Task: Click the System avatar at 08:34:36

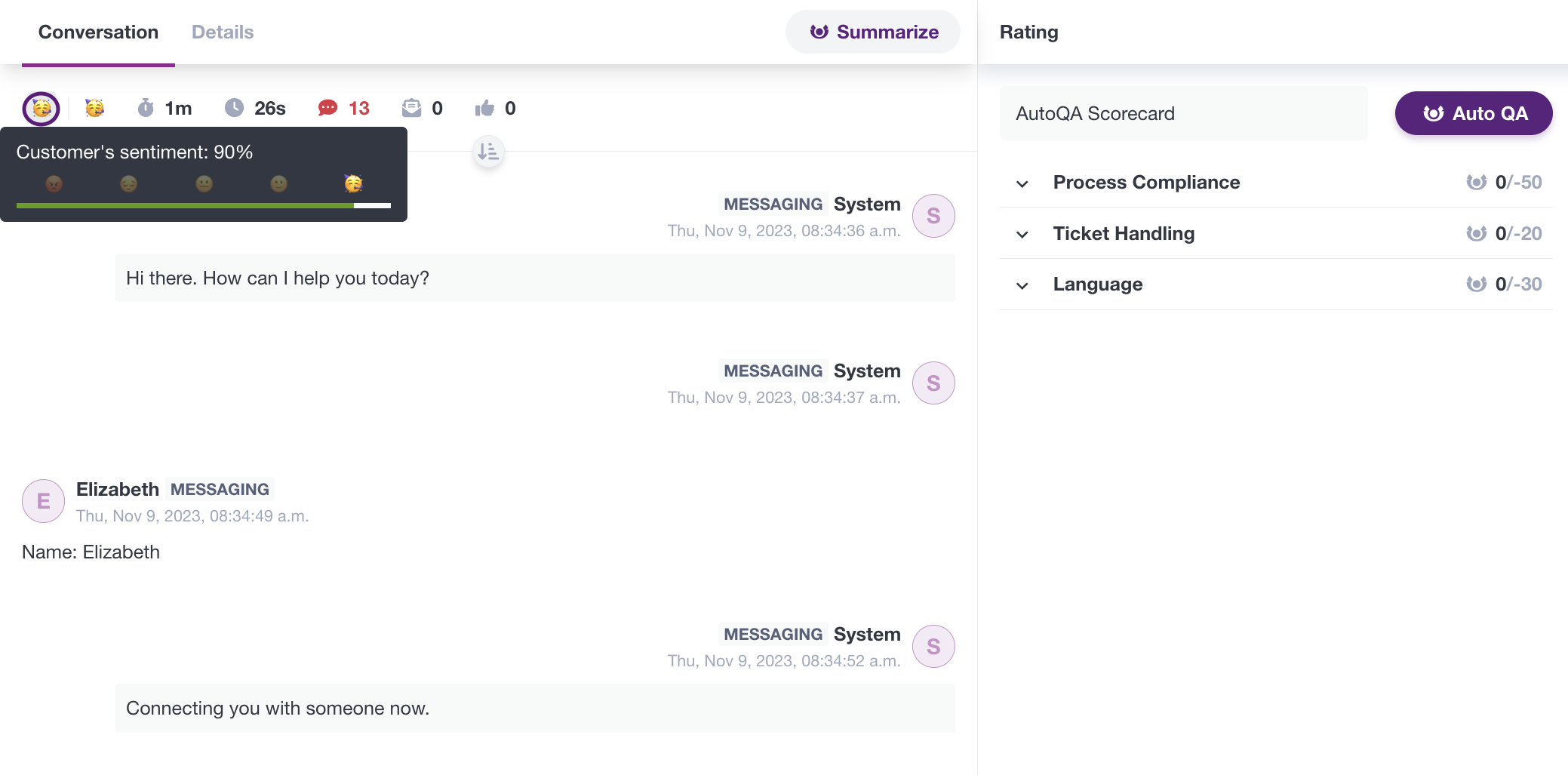Action: point(933,216)
